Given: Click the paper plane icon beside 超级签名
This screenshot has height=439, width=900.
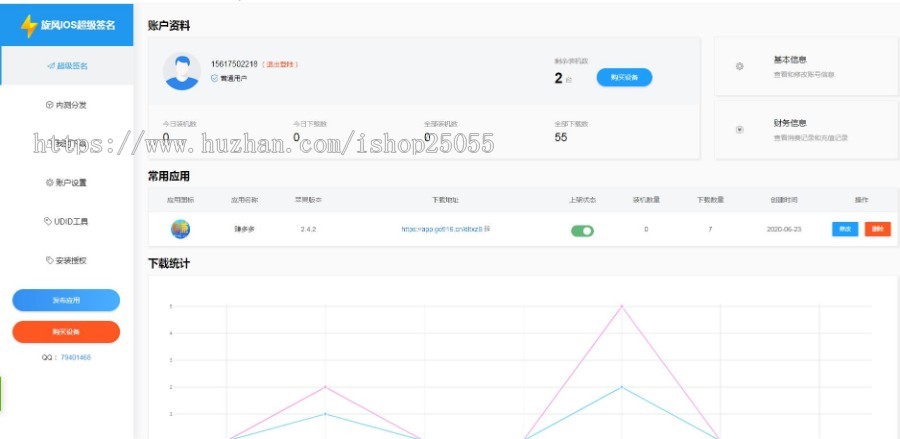Looking at the screenshot, I should (x=51, y=66).
